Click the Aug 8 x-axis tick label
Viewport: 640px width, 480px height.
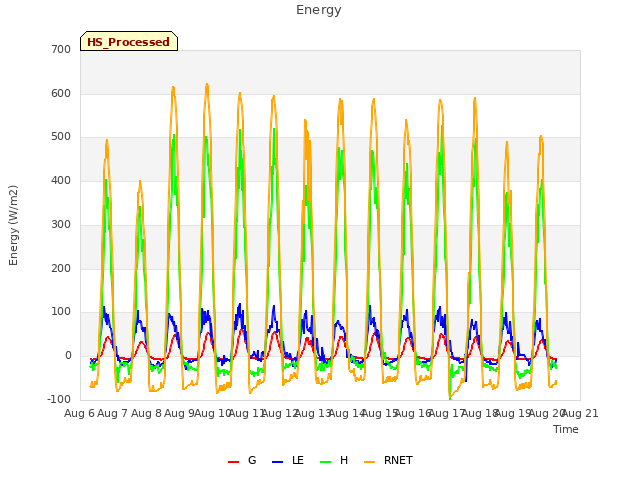click(x=146, y=413)
